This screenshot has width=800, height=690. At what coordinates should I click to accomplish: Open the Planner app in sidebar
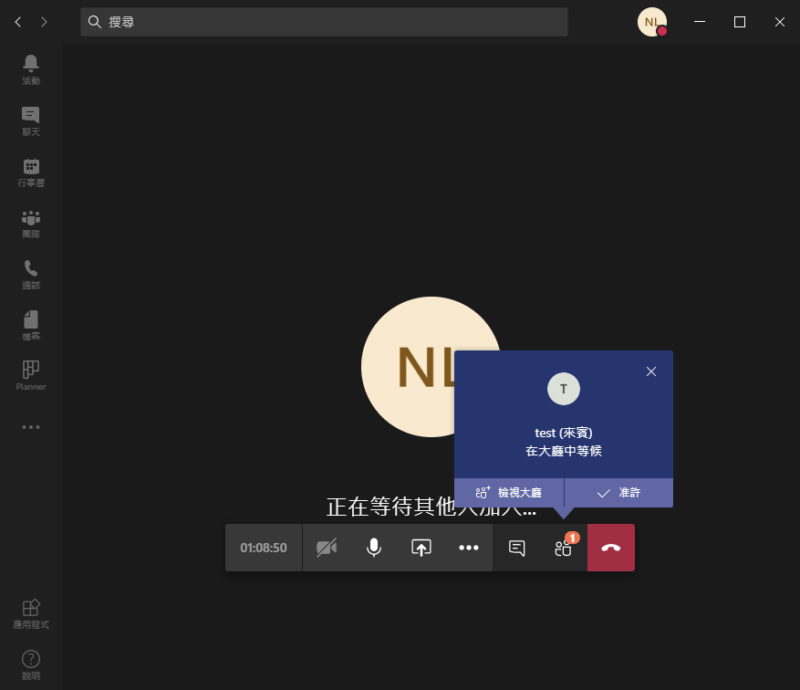coord(31,375)
